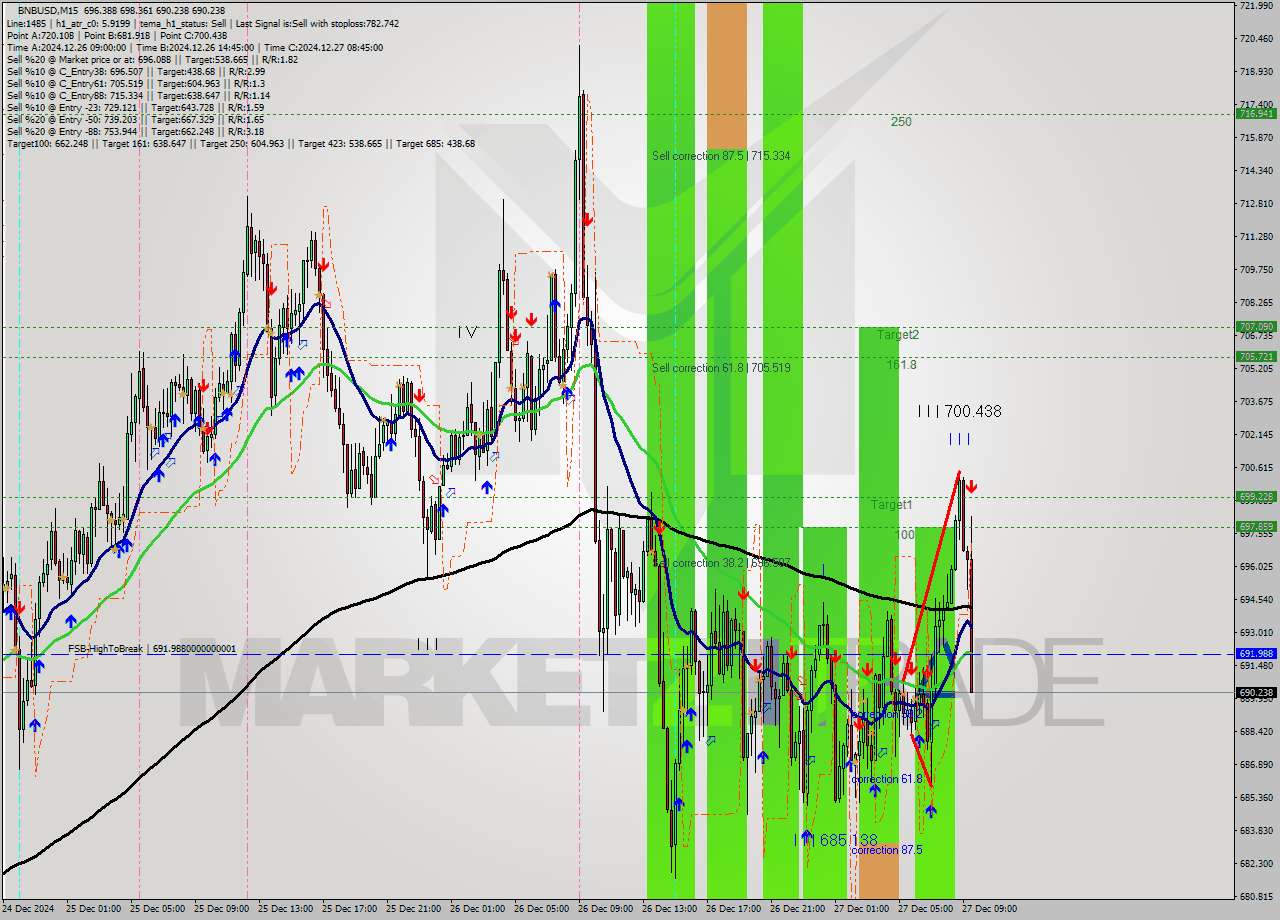Viewport: 1280px width, 920px height.
Task: Select the 711.280 price axis value
Action: point(1255,237)
